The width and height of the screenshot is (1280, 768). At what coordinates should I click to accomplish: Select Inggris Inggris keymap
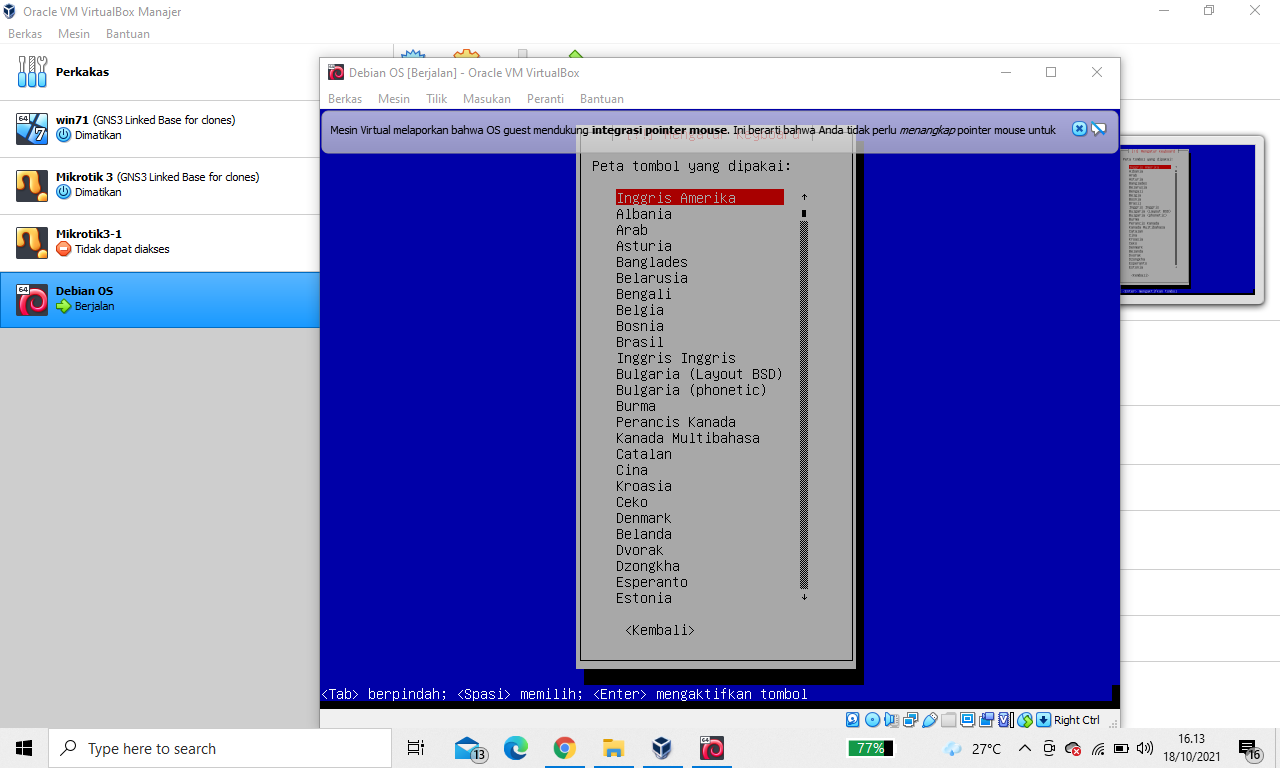coord(676,358)
